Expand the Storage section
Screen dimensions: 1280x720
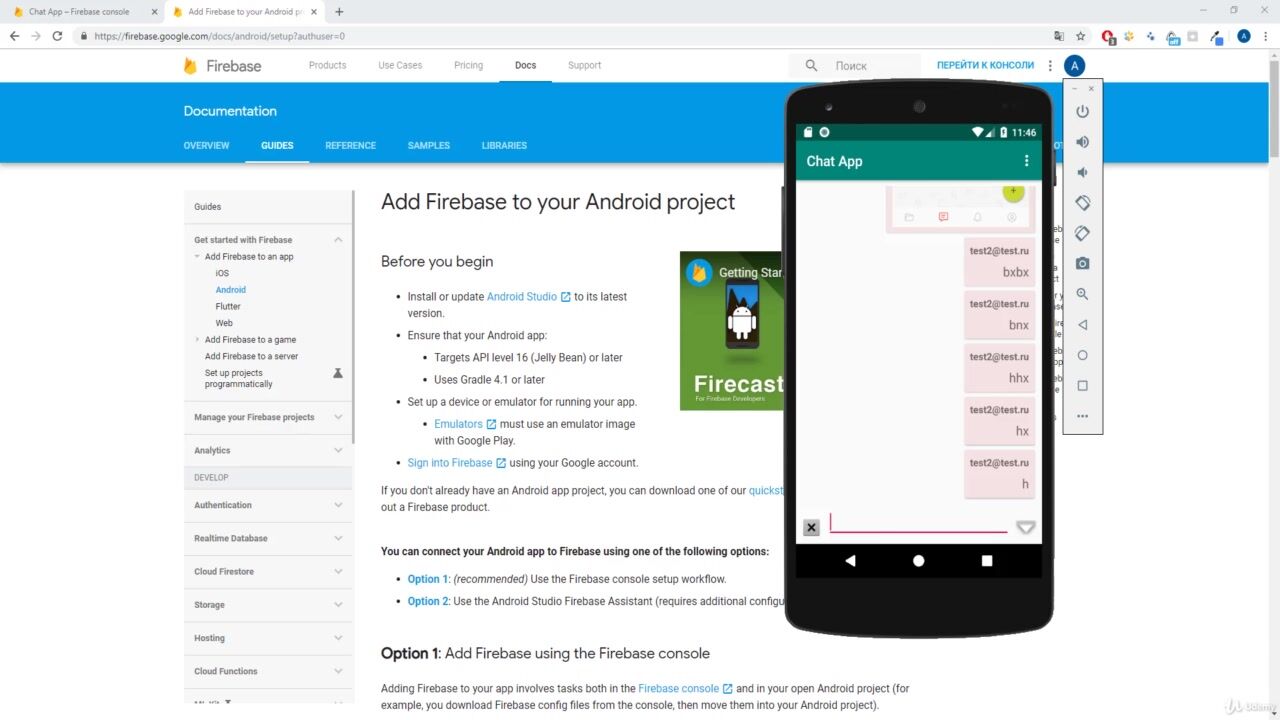coord(338,604)
